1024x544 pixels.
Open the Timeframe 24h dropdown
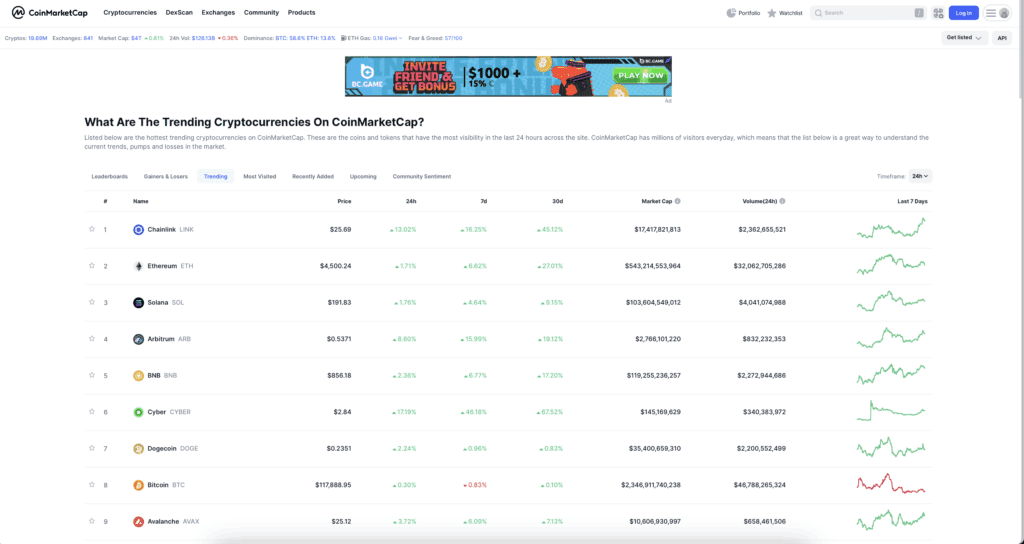920,176
